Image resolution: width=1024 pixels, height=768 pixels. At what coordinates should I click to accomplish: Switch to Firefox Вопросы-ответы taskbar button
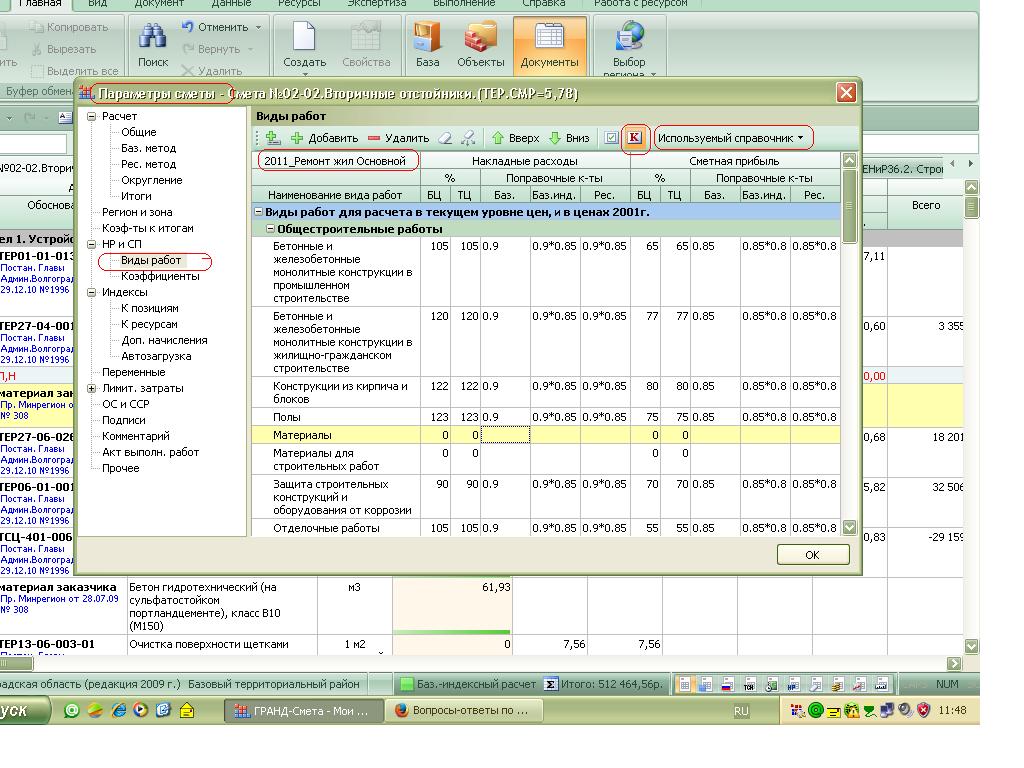(464, 711)
